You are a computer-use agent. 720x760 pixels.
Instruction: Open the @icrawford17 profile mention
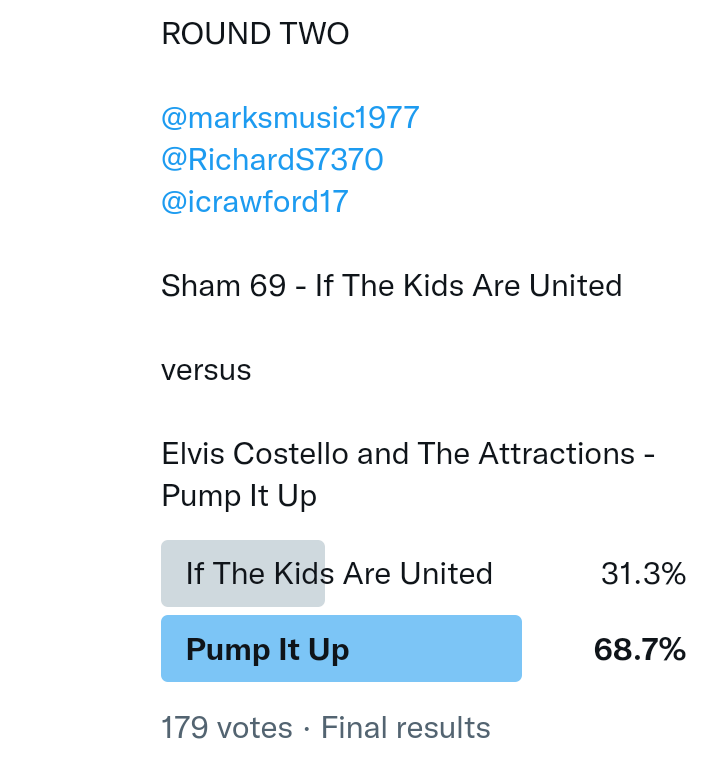254,202
